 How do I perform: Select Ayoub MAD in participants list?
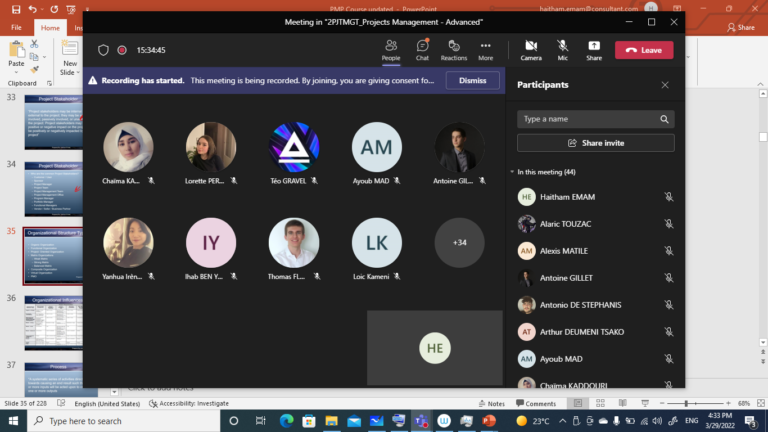pos(596,359)
